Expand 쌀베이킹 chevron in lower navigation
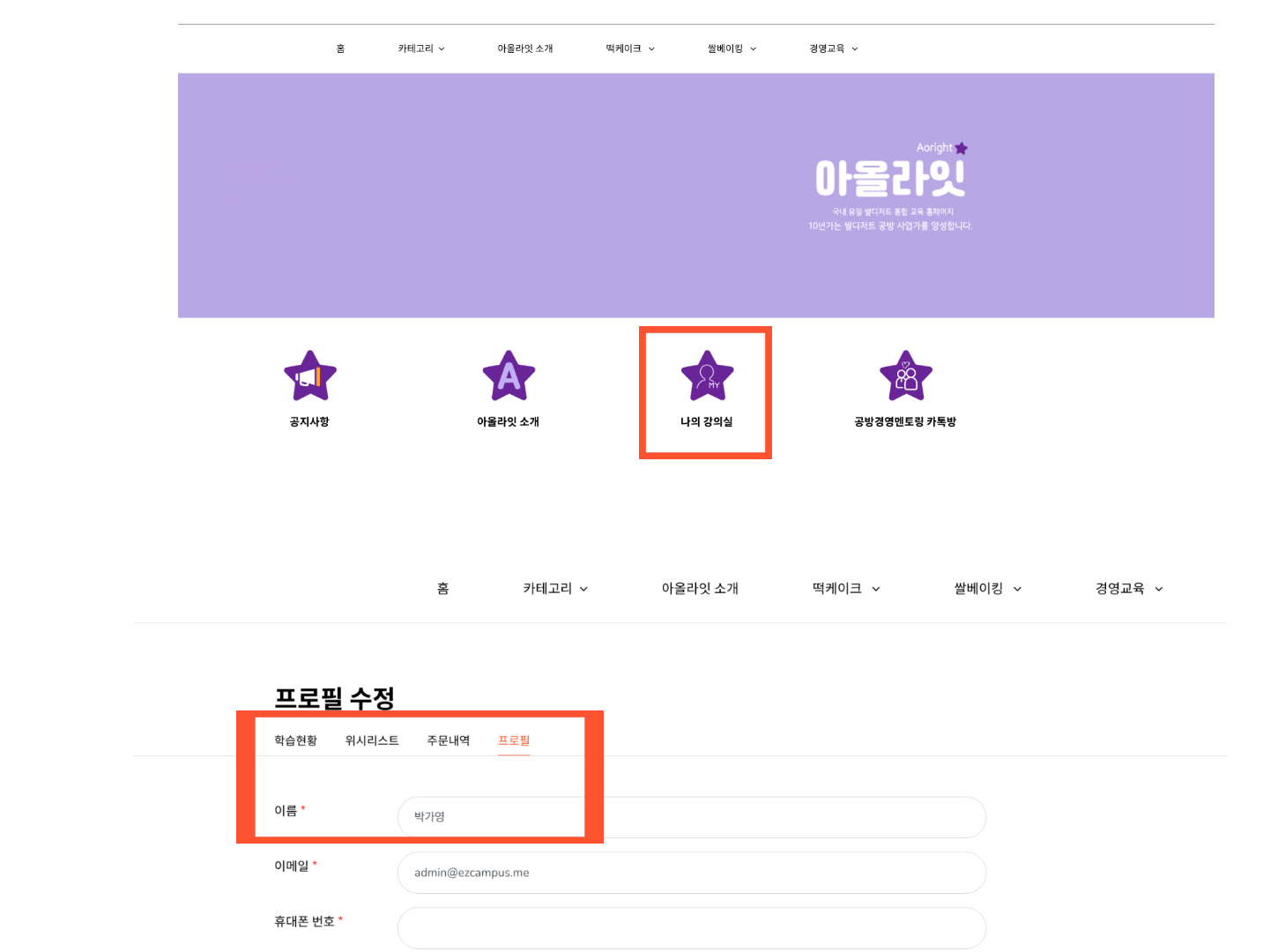Viewport: 1278px width, 952px height. coord(1017,589)
